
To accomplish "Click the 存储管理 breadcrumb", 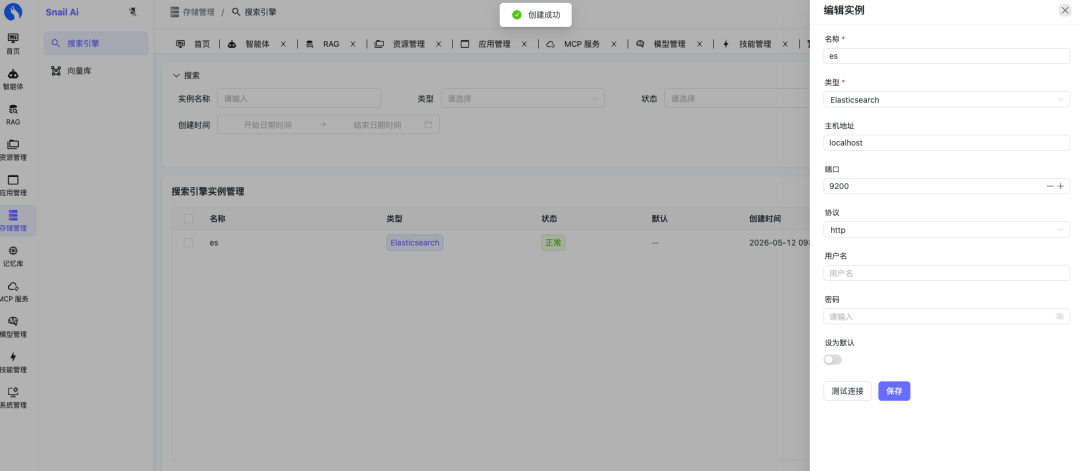I will point(192,12).
